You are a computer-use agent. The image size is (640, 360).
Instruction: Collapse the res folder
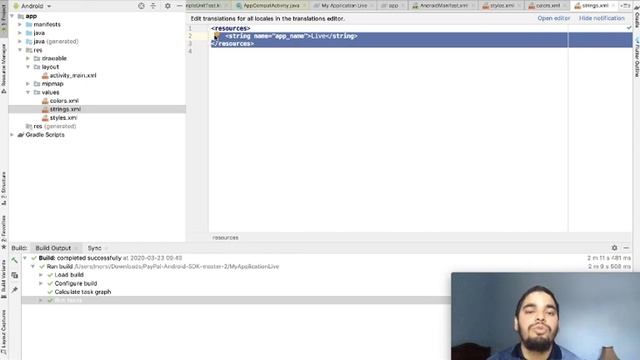click(x=20, y=50)
